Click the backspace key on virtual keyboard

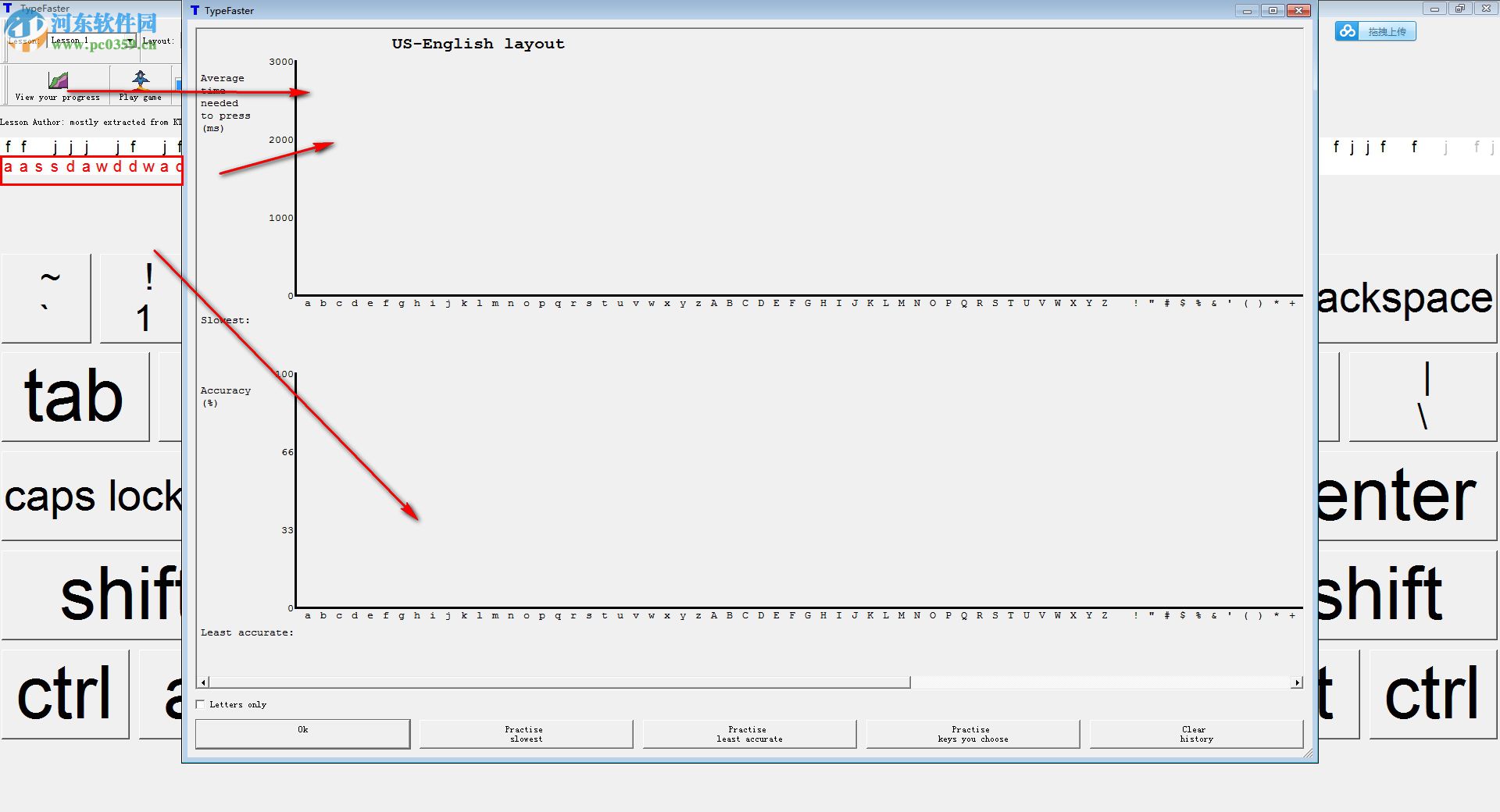click(x=1407, y=298)
